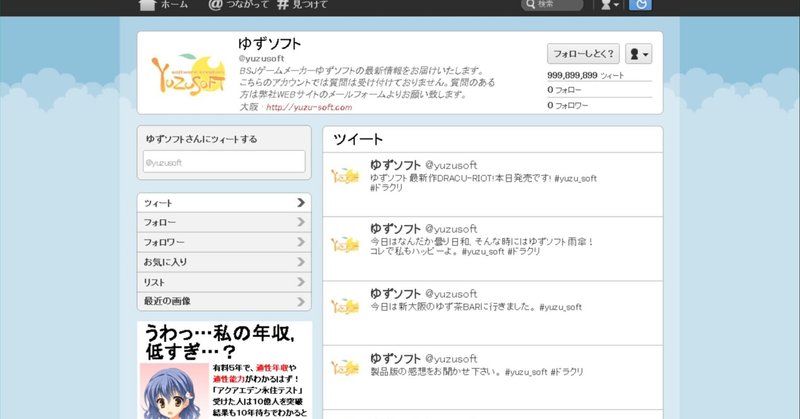Click the 私の年収 advertisement banner
The width and height of the screenshot is (800, 419).
pyautogui.click(x=224, y=370)
